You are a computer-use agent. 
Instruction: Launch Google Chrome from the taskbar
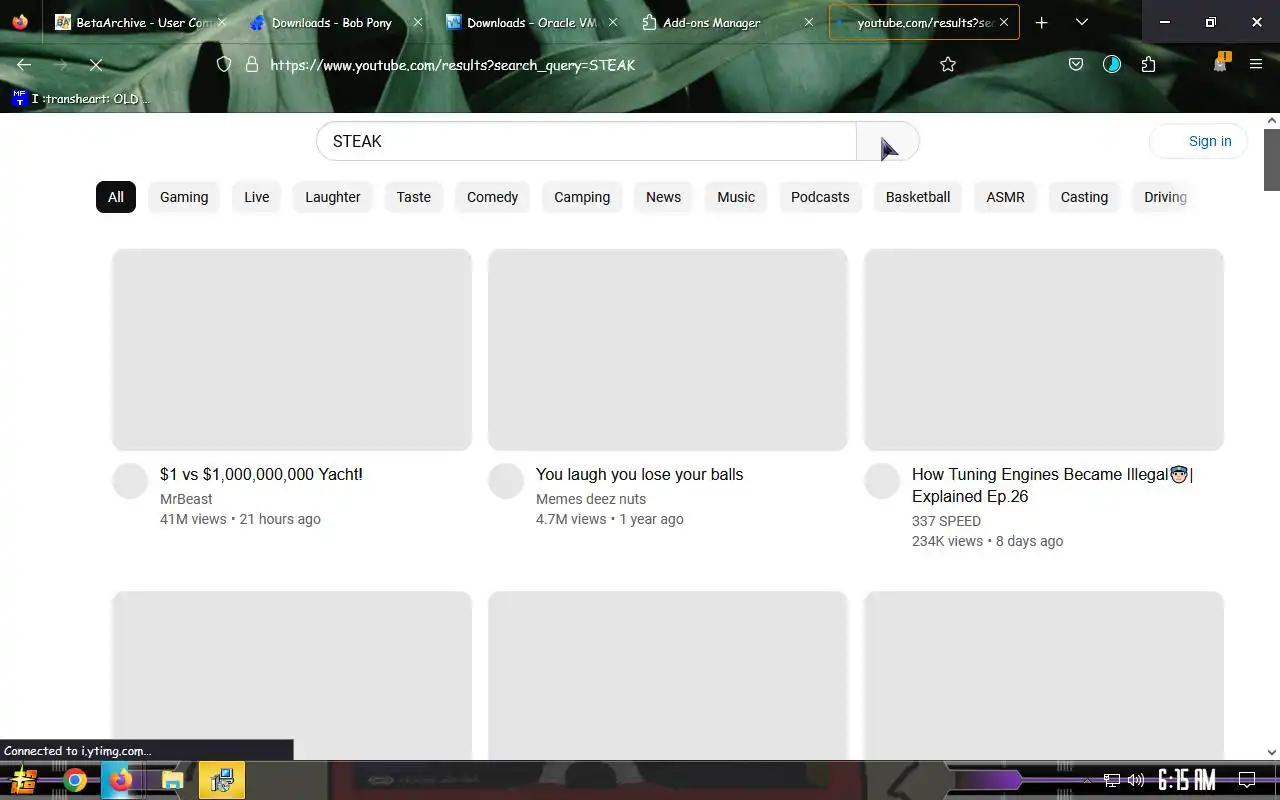[x=75, y=780]
